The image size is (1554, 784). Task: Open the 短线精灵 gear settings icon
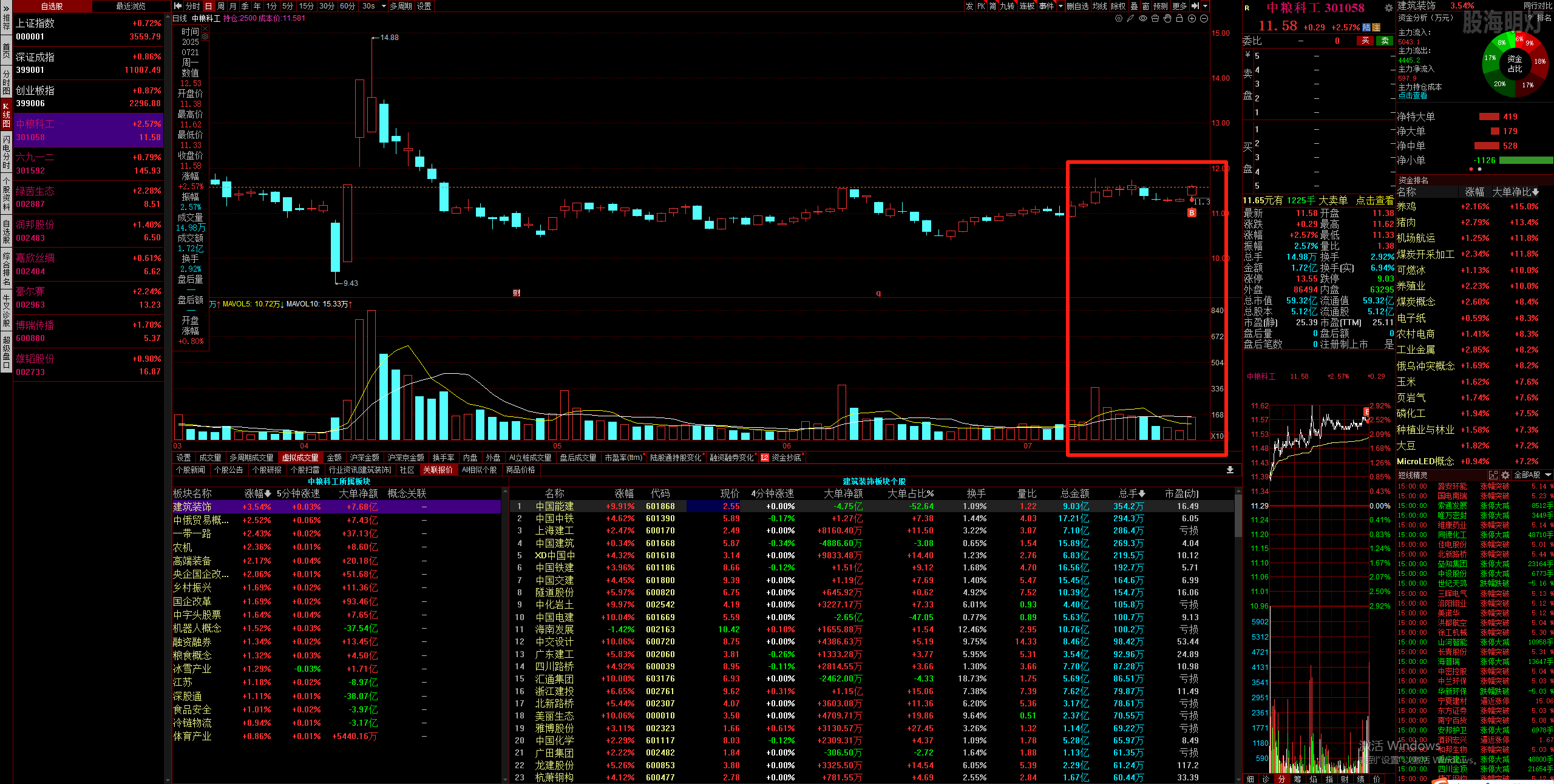pos(1505,475)
